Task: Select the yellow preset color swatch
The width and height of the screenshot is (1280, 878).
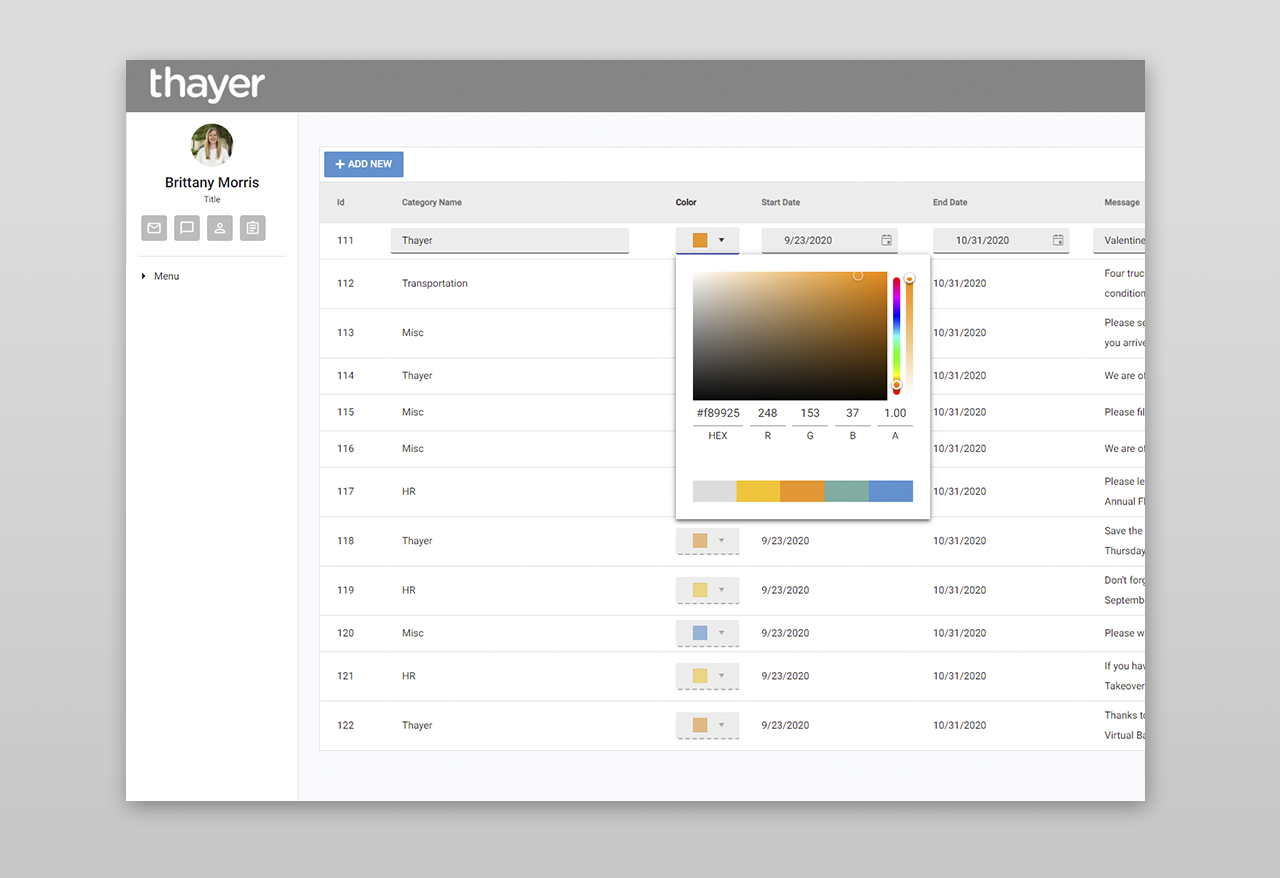Action: [x=759, y=491]
